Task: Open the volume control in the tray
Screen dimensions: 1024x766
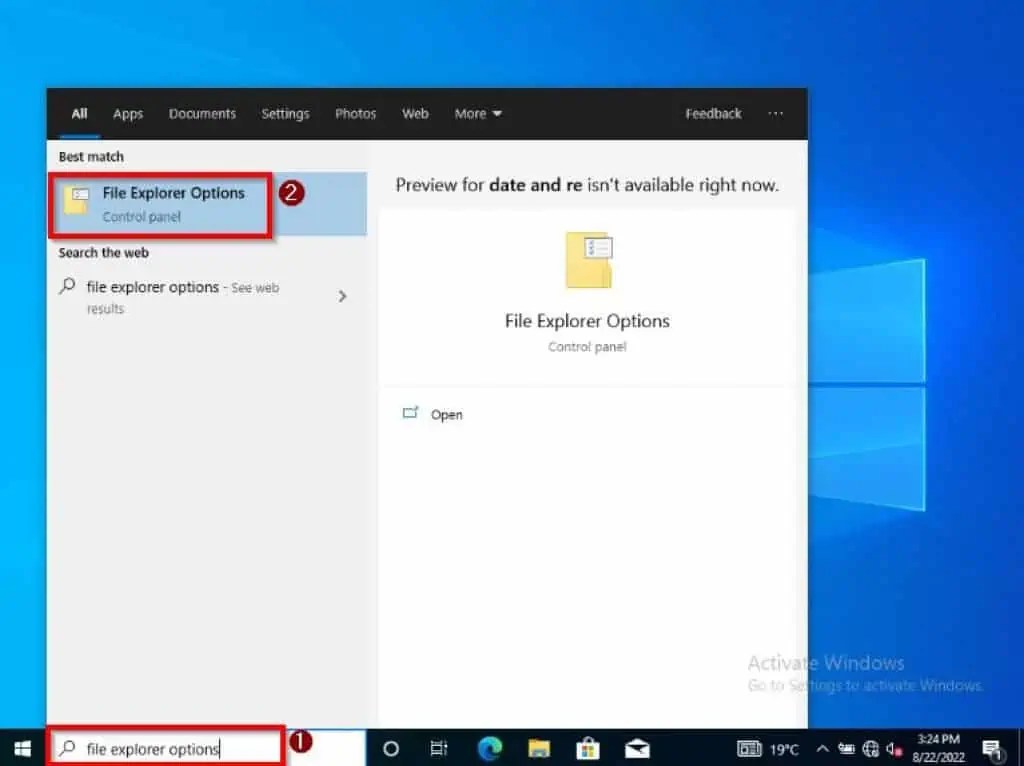Action: pyautogui.click(x=892, y=748)
